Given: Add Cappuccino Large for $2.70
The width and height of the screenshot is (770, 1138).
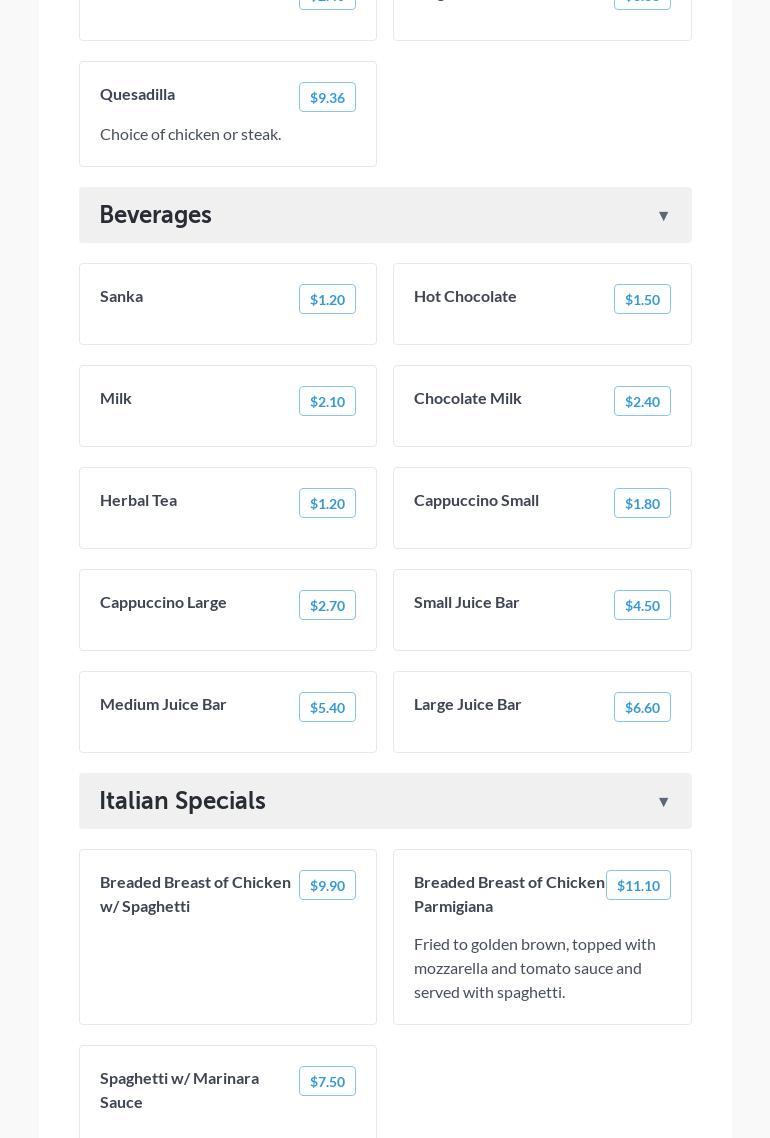Looking at the screenshot, I should (x=327, y=605).
